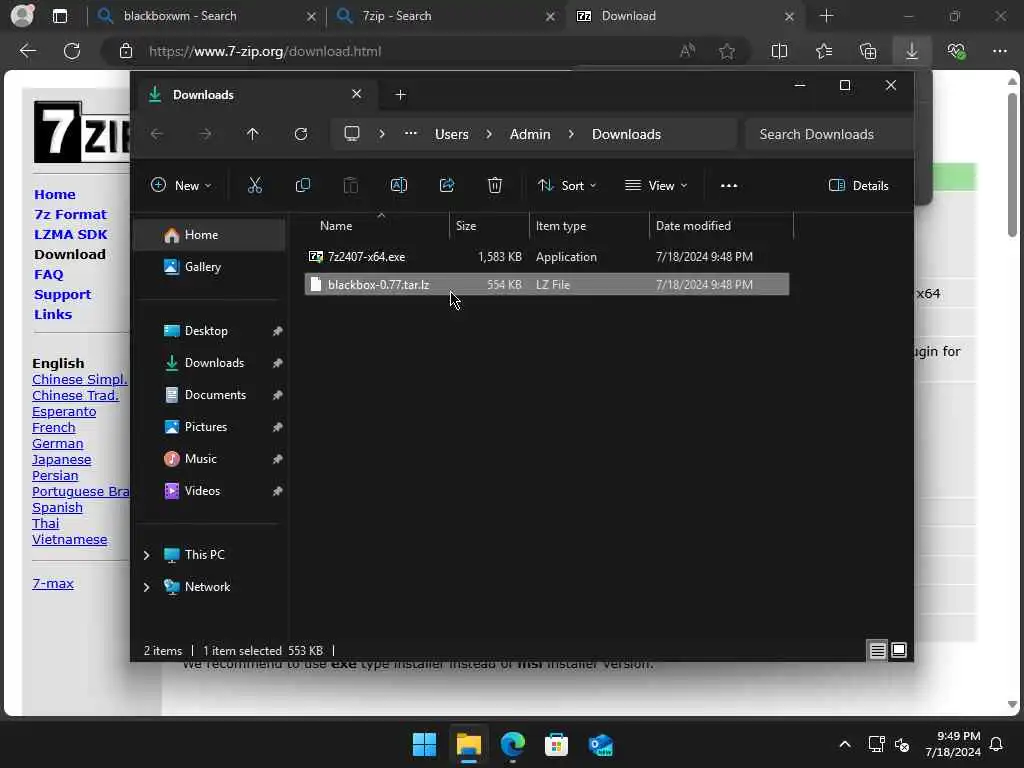Add this page to favorites star
This screenshot has height=768, width=1024.
[x=727, y=51]
